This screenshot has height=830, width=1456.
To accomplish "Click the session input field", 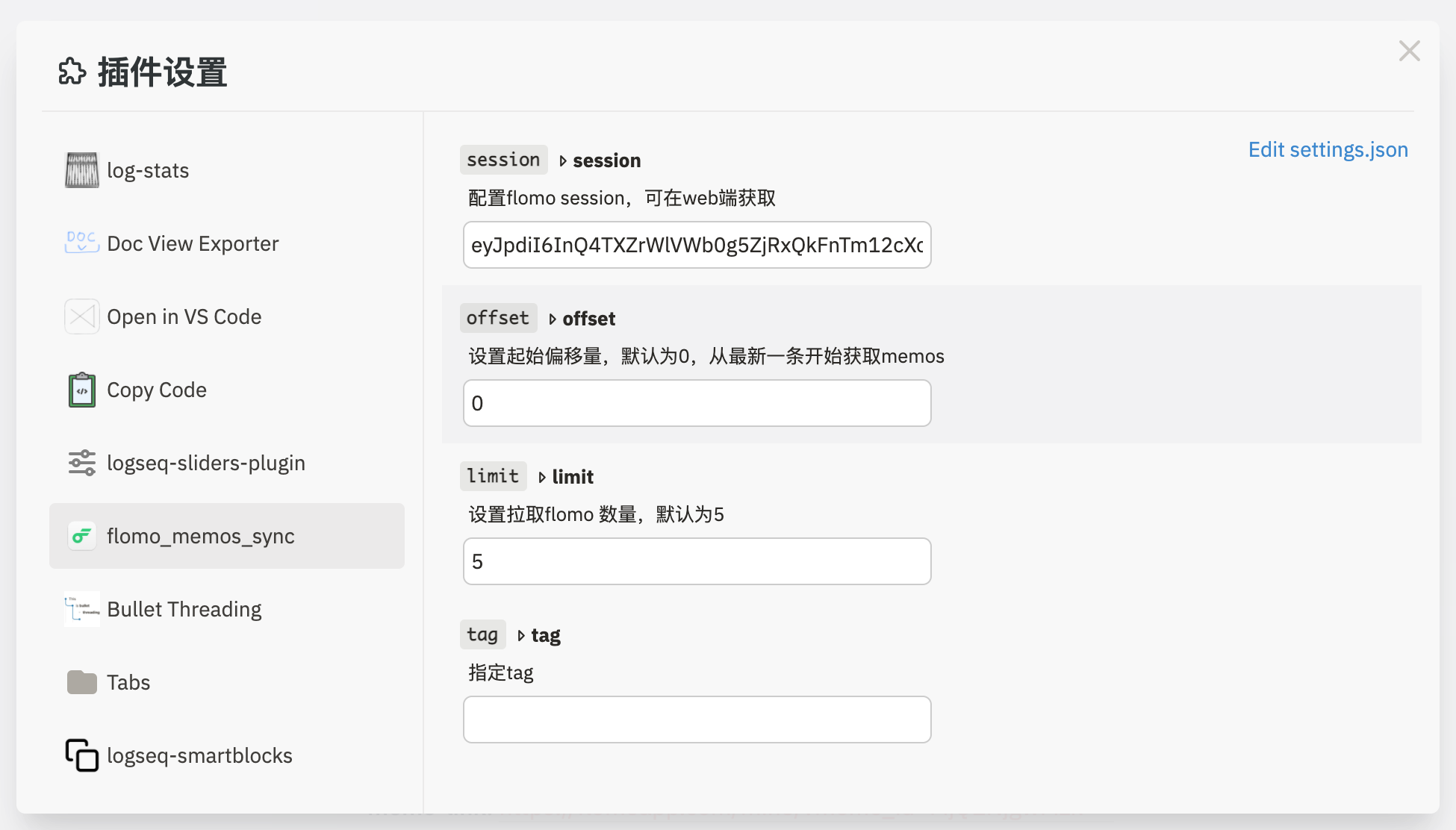I will point(696,245).
